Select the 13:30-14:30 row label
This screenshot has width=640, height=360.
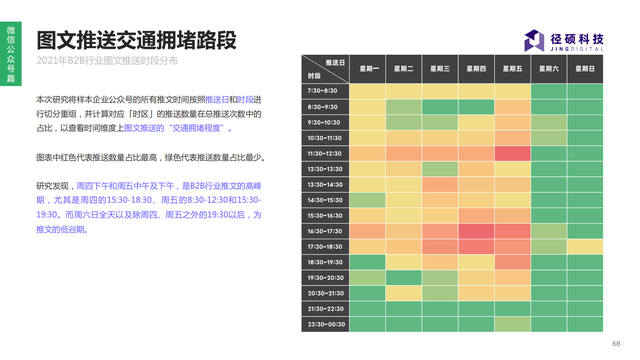coord(325,184)
